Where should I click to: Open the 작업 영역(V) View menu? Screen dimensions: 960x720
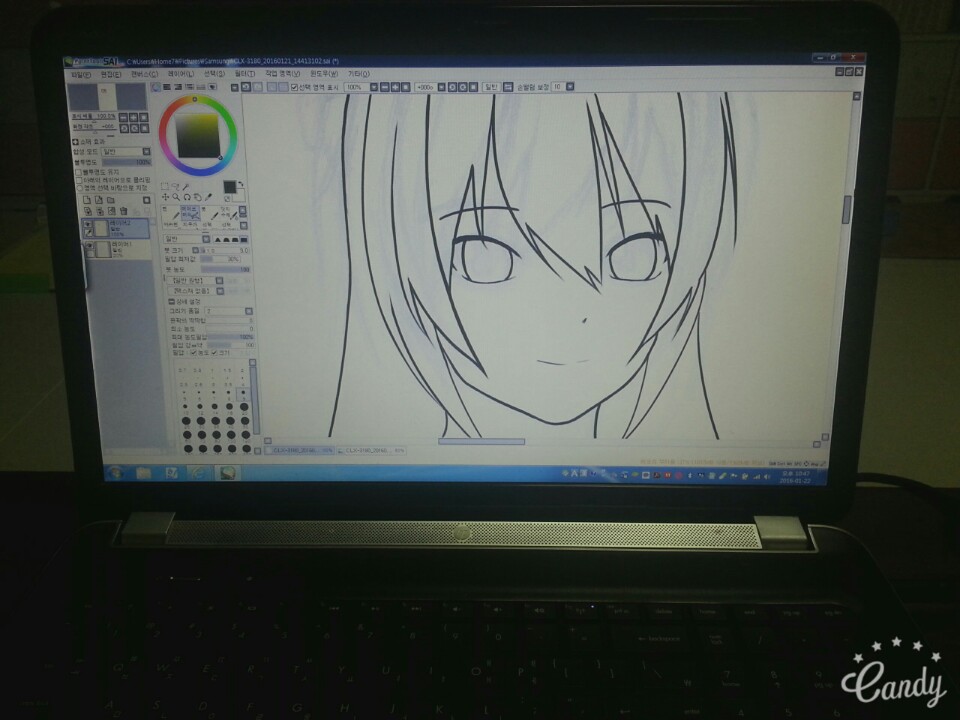[x=283, y=74]
